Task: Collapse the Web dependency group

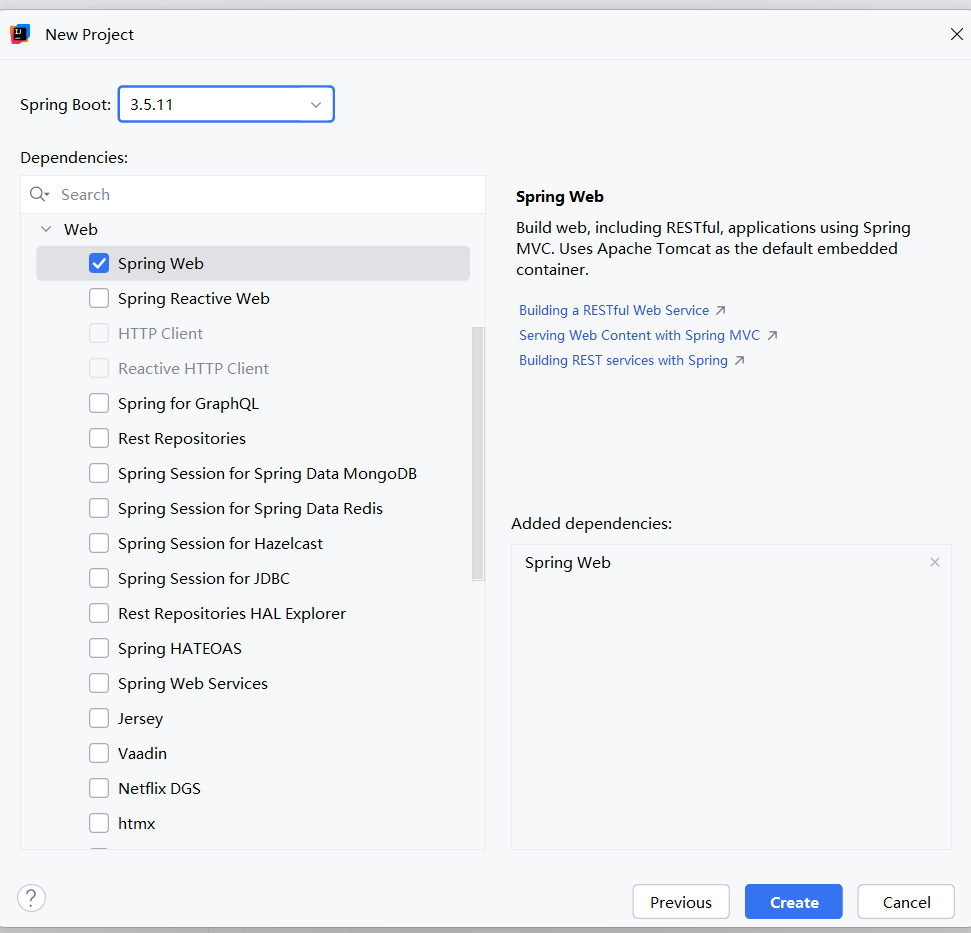Action: click(x=46, y=229)
